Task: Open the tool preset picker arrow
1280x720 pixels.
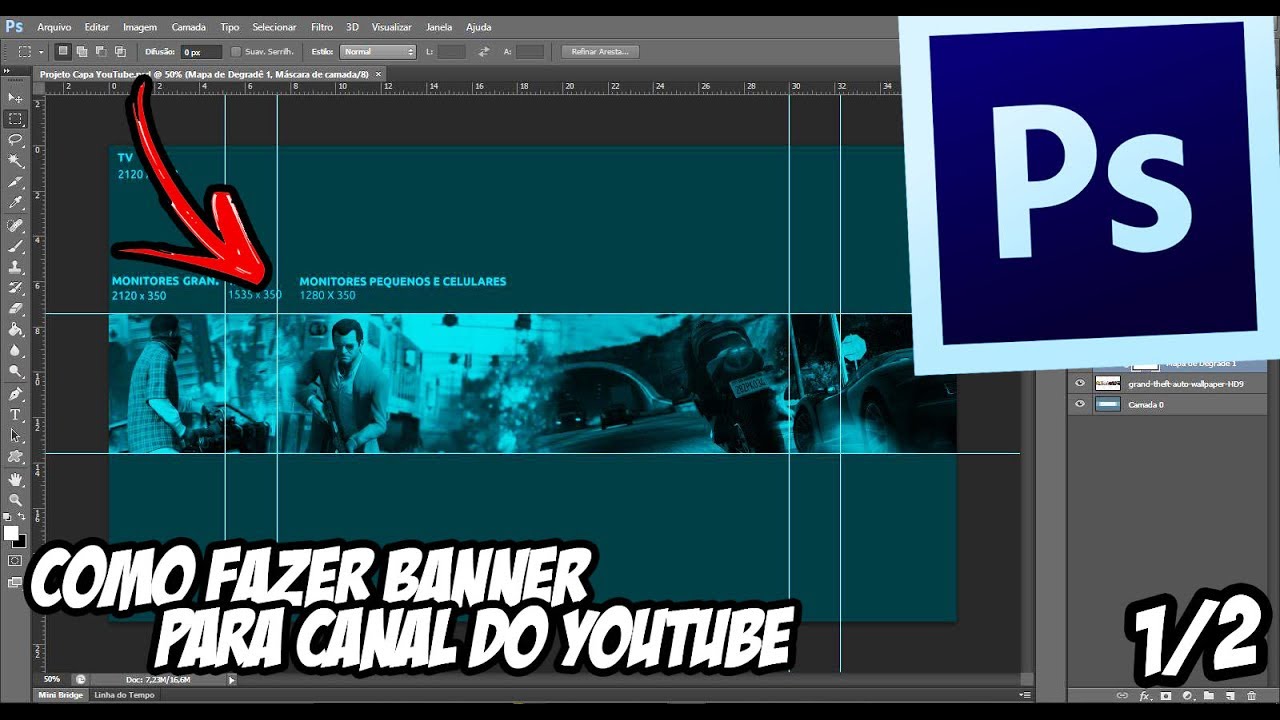Action: coord(41,52)
